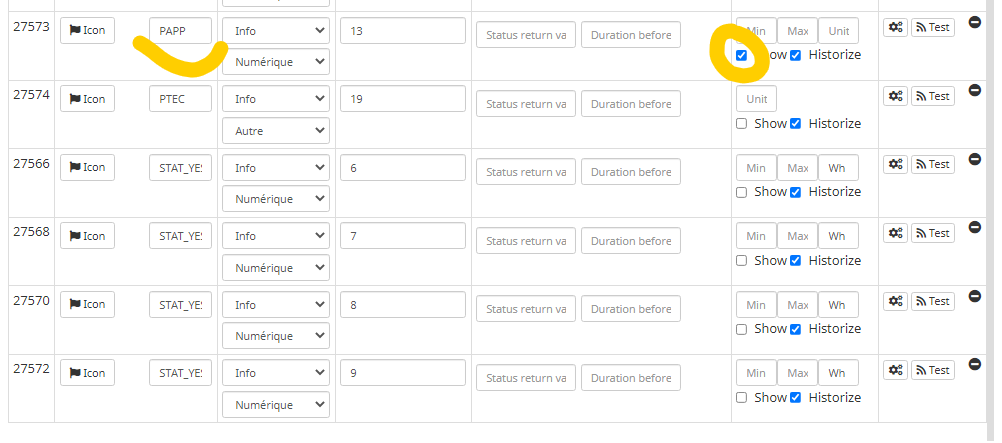Enable Show checkbox on the PTEC row

click(x=741, y=124)
